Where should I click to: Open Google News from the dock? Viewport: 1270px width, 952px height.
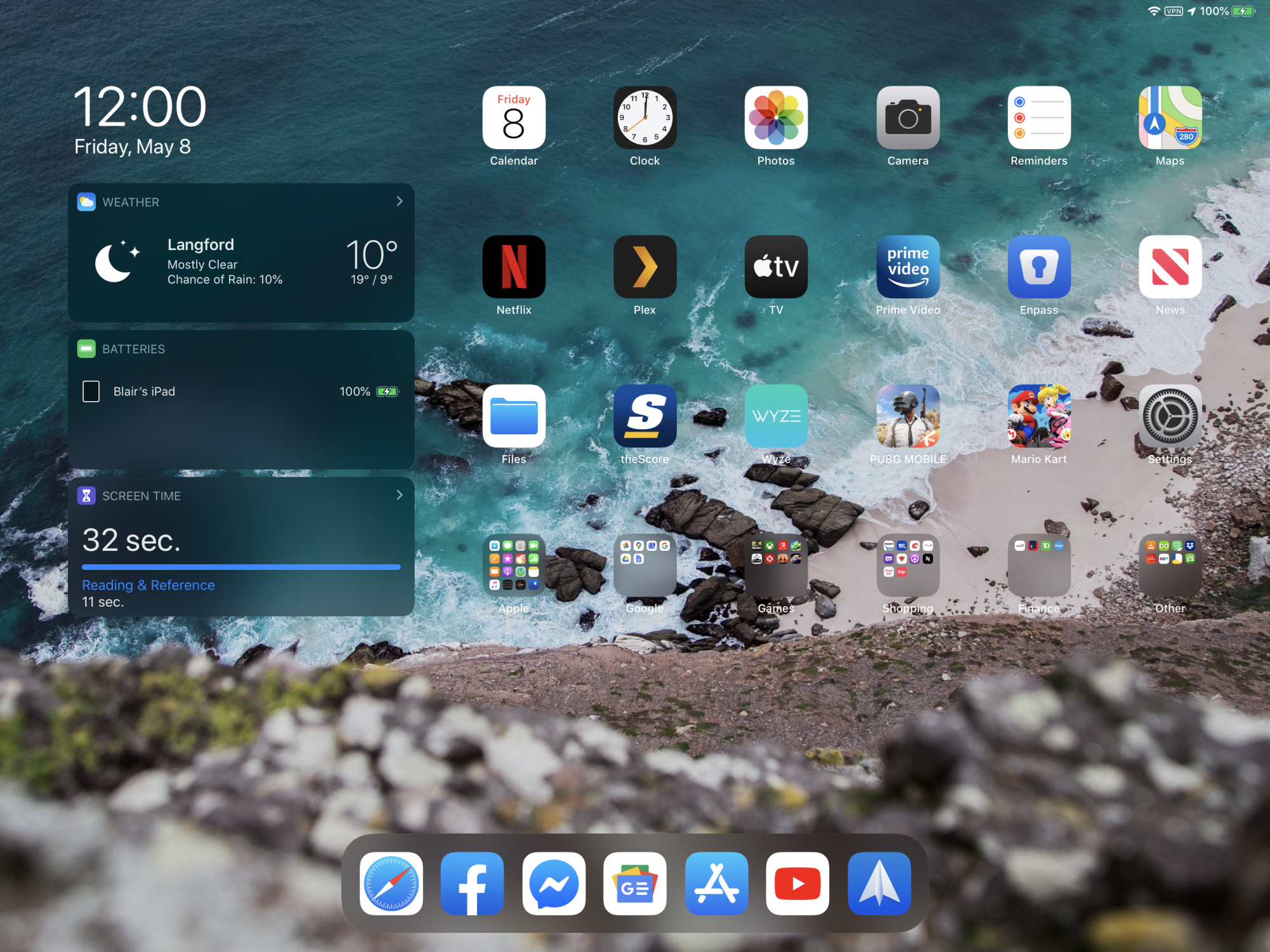pyautogui.click(x=635, y=883)
